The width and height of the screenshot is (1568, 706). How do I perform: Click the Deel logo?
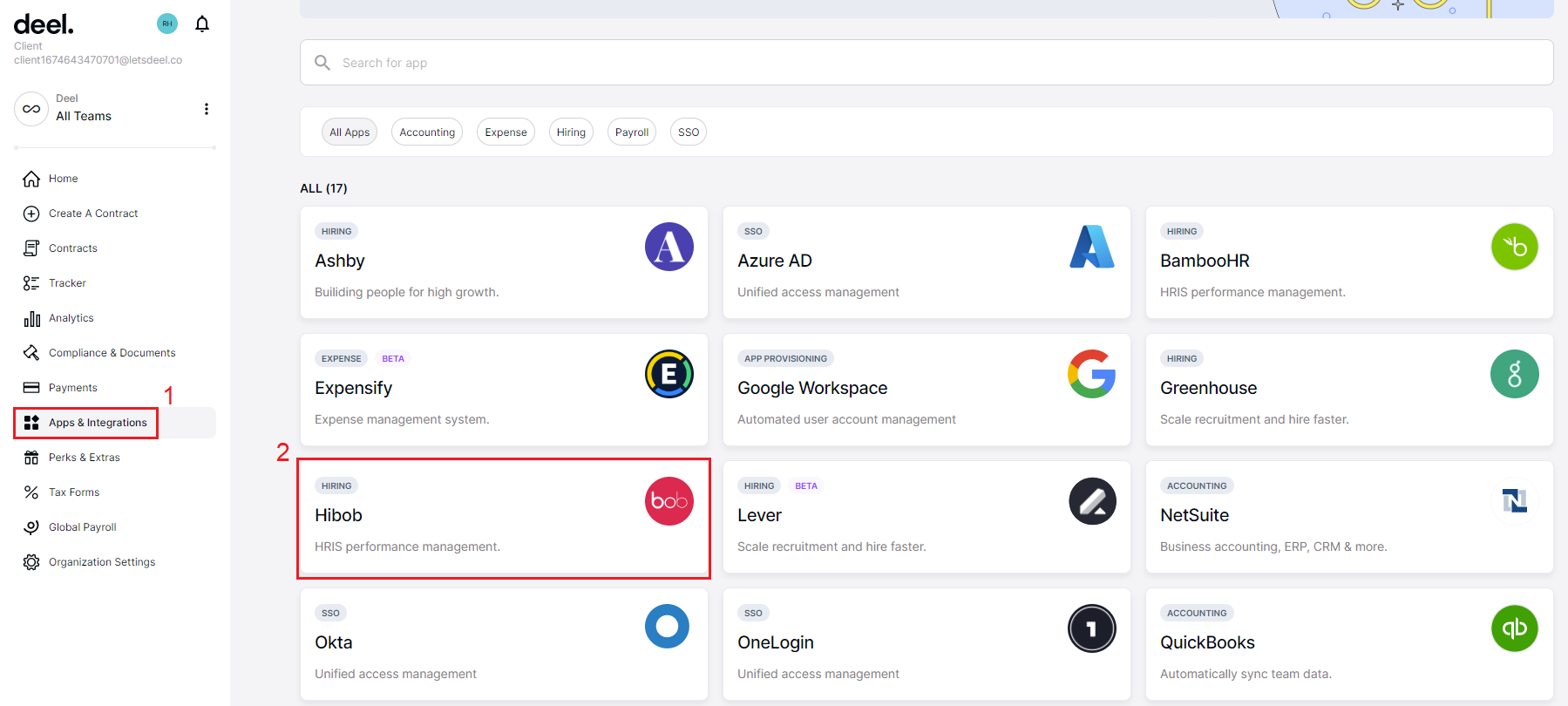[x=44, y=24]
